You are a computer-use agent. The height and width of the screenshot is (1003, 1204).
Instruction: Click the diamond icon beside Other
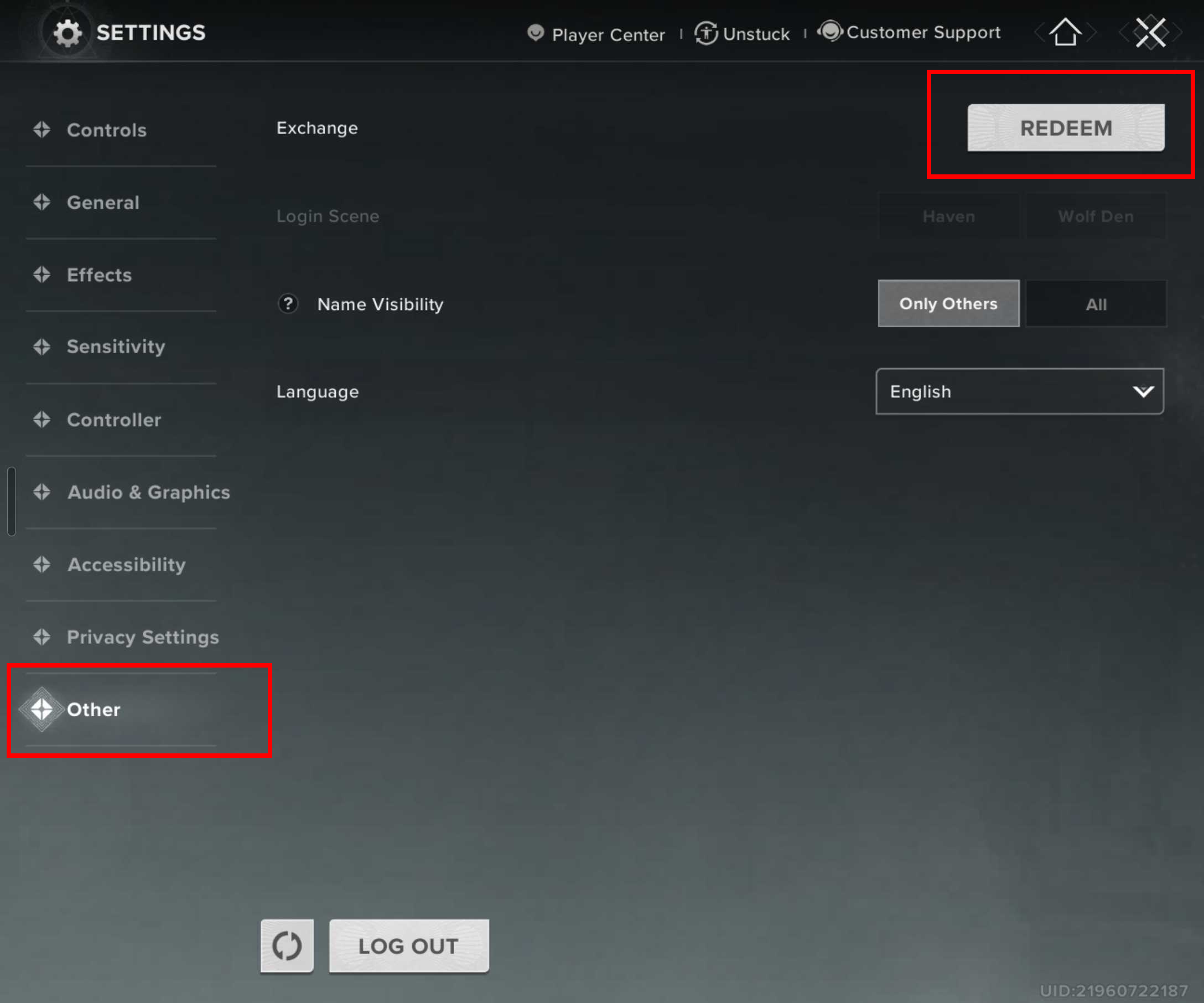pyautogui.click(x=41, y=709)
